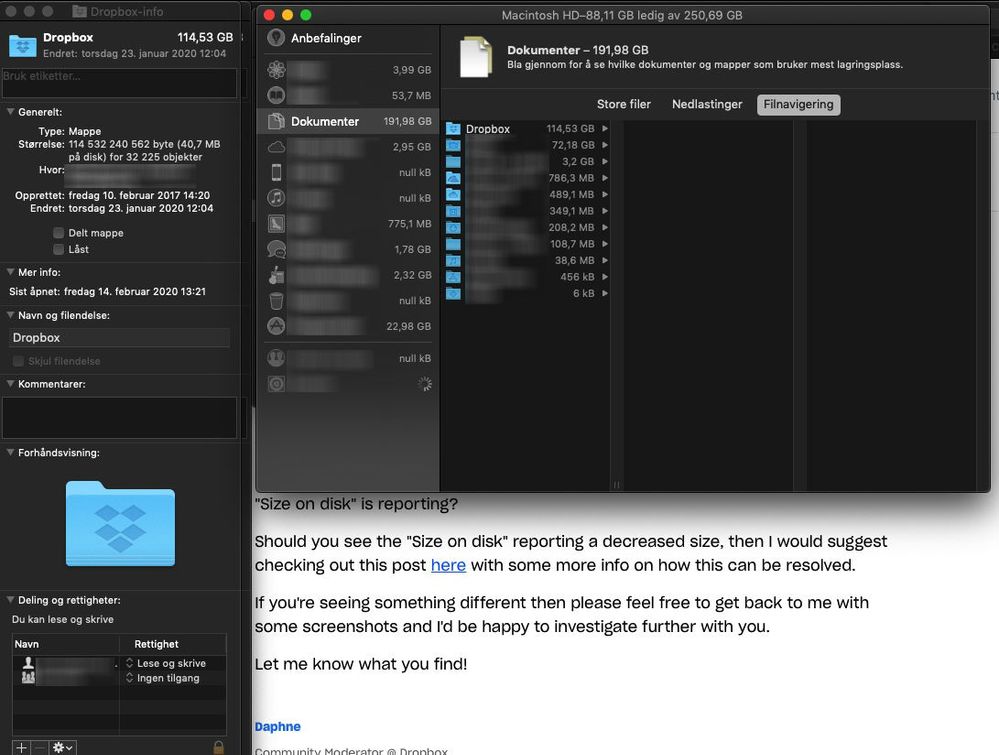Collapse the Mer info section
Screen dimensions: 999x755
(x=10, y=271)
